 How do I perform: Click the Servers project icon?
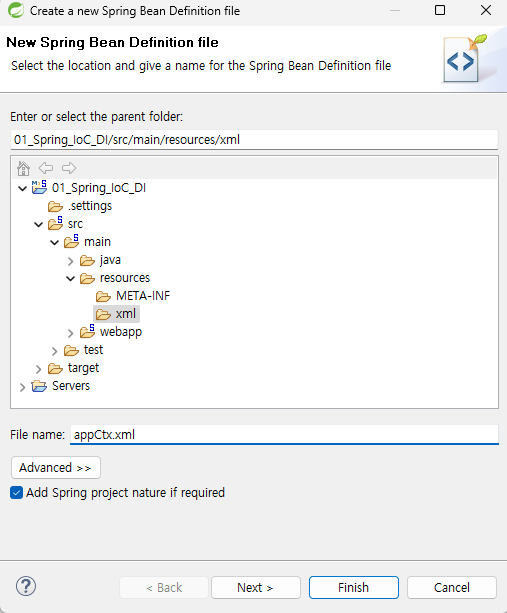(x=39, y=386)
